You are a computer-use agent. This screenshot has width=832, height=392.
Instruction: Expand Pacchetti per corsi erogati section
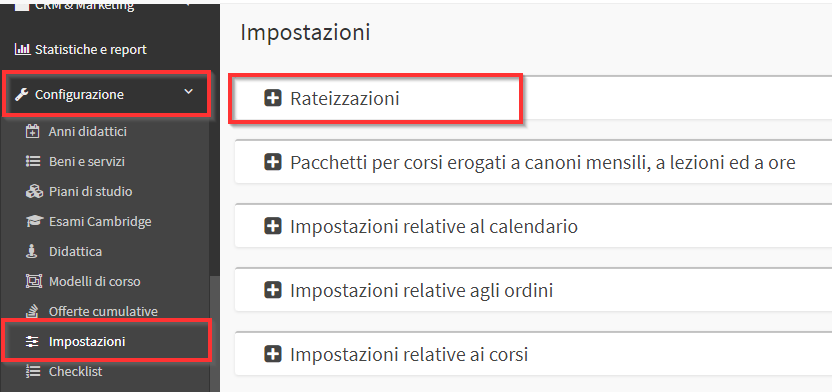click(x=273, y=162)
